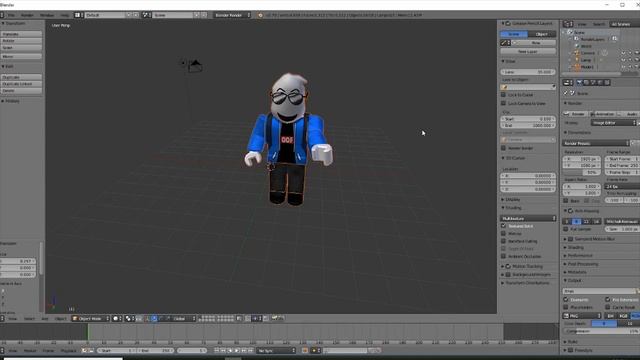Viewport: 640px width, 360px height.
Task: Open the properties editor type selector
Action: [568, 82]
